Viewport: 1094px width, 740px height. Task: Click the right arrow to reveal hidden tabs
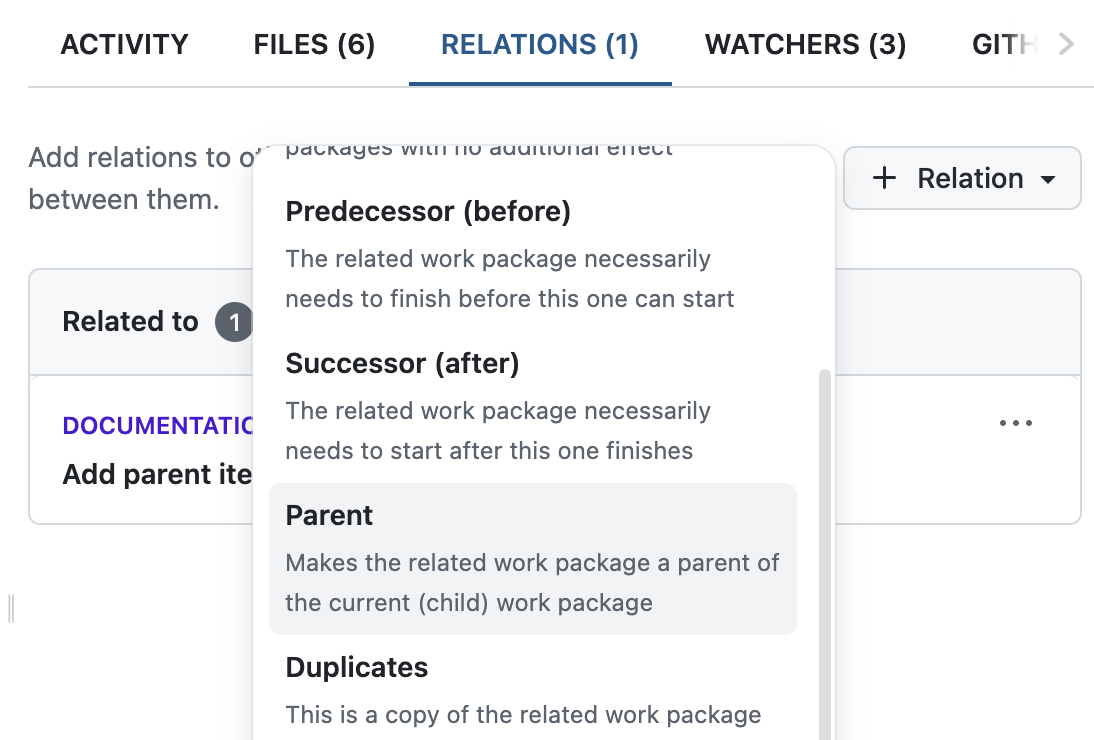(1065, 44)
